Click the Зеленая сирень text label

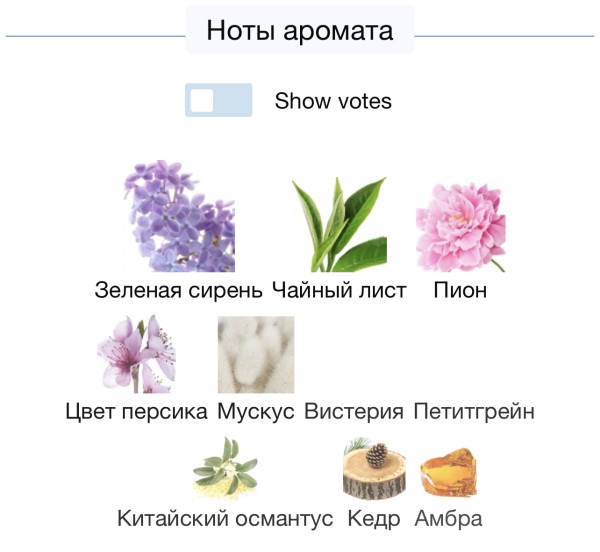(x=179, y=290)
